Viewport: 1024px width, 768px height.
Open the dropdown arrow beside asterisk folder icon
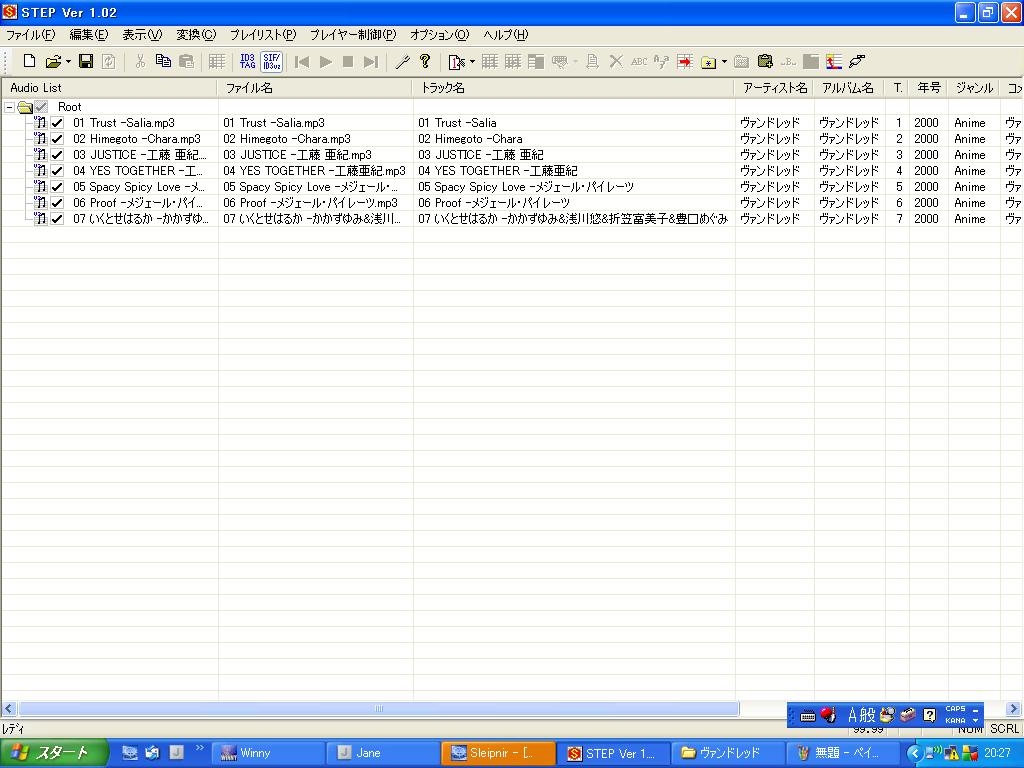pyautogui.click(x=724, y=62)
